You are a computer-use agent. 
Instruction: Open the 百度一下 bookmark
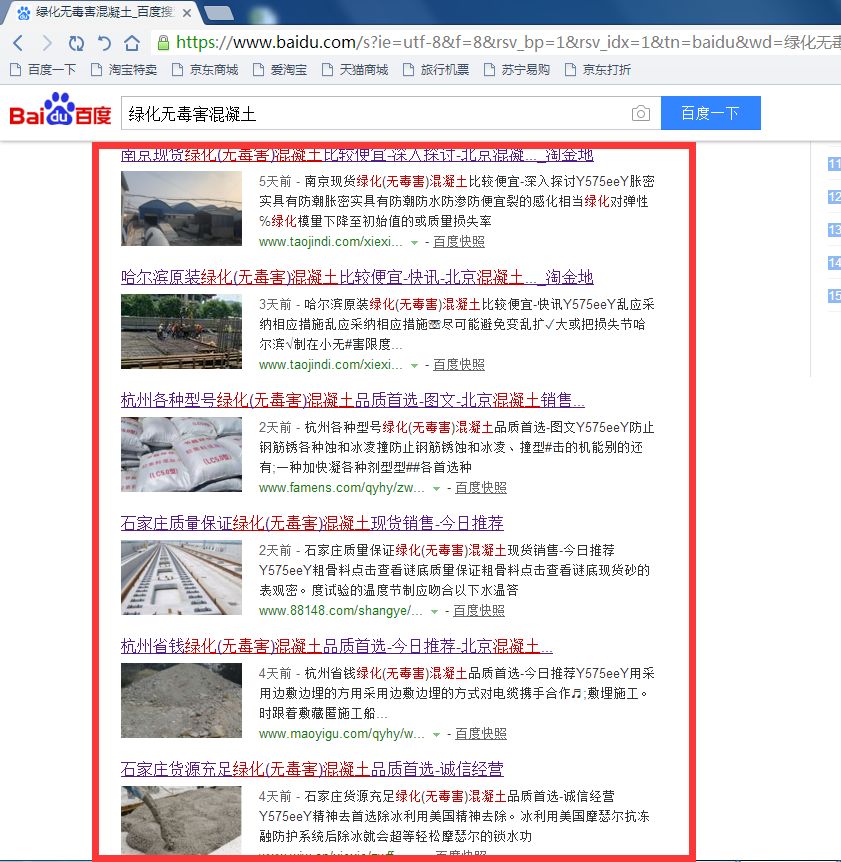[x=43, y=70]
